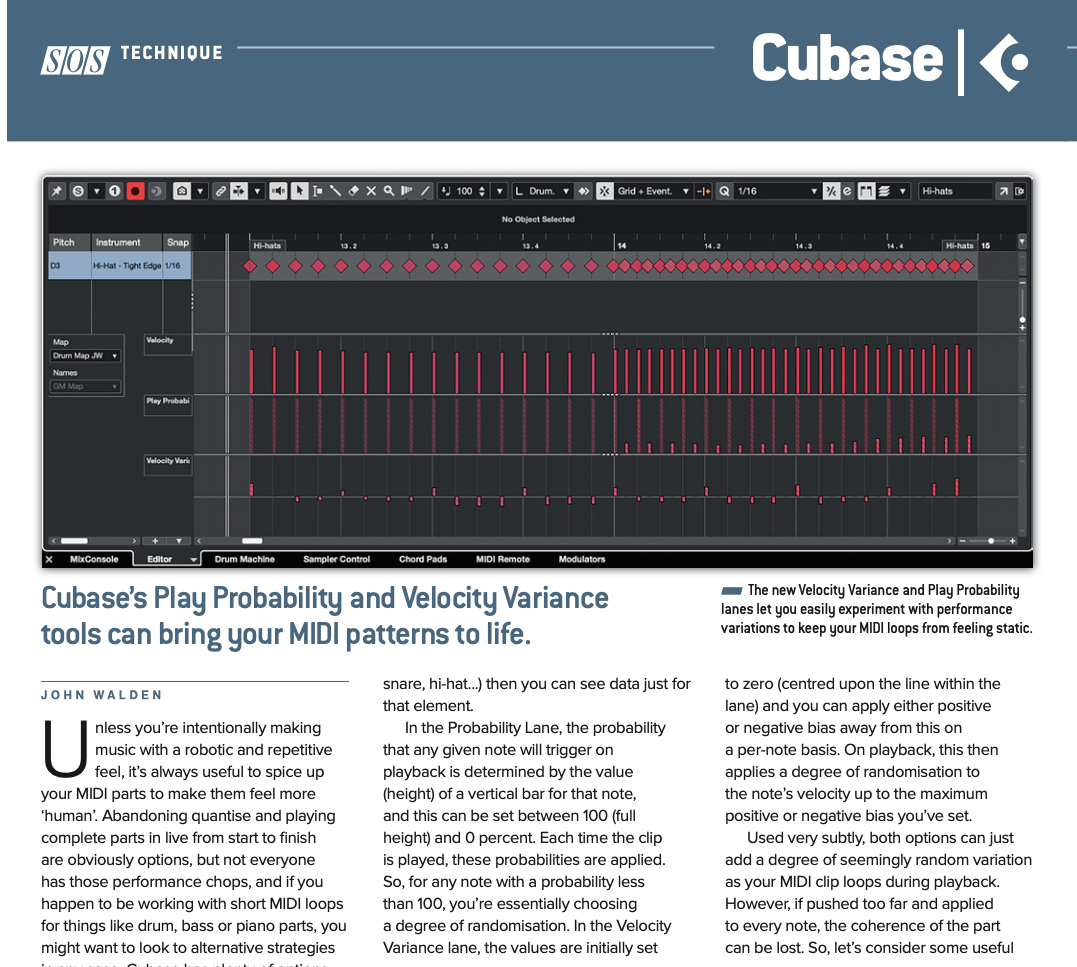Select the ascending bars tool icon
The image size is (1077, 967).
coord(407,191)
